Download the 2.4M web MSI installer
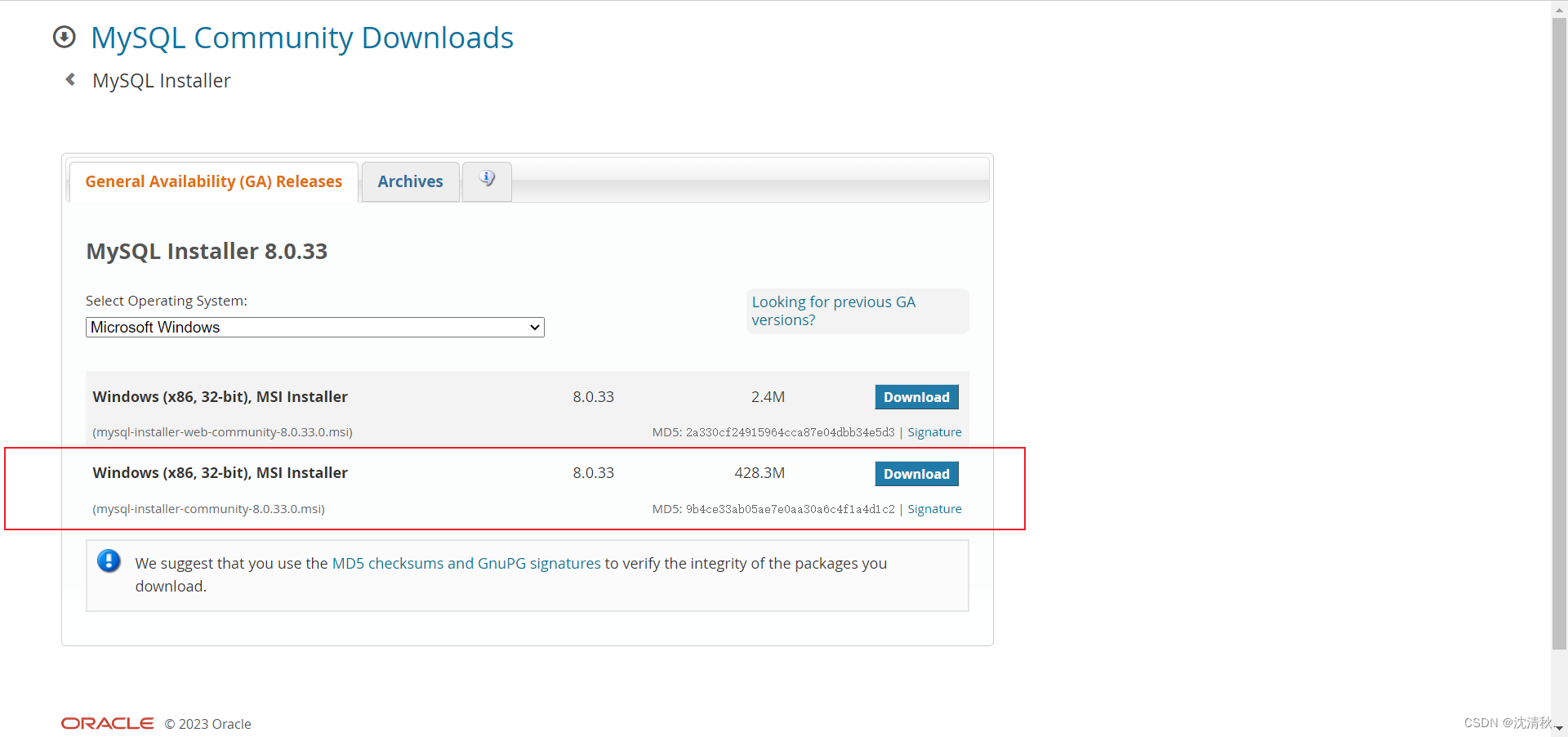The image size is (1568, 737). tap(916, 397)
